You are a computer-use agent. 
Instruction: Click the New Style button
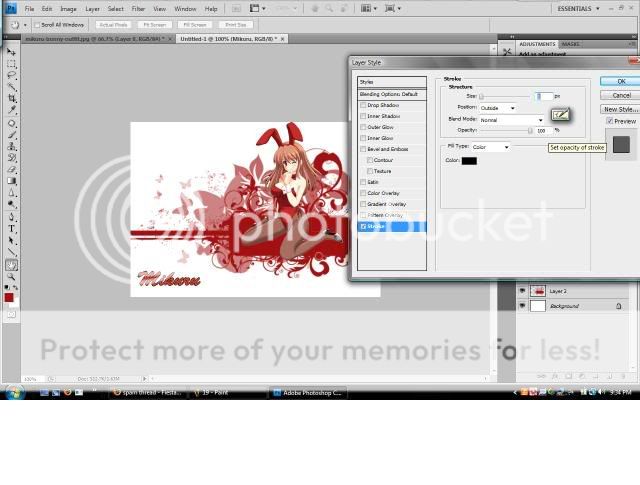coord(620,109)
